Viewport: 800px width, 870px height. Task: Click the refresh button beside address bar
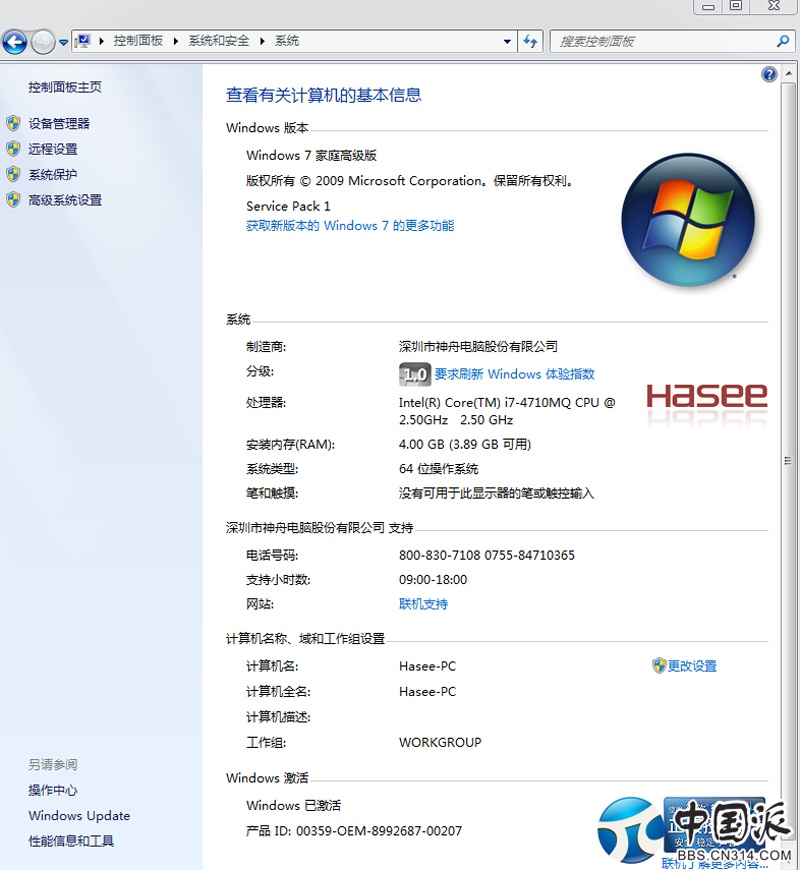[x=530, y=42]
